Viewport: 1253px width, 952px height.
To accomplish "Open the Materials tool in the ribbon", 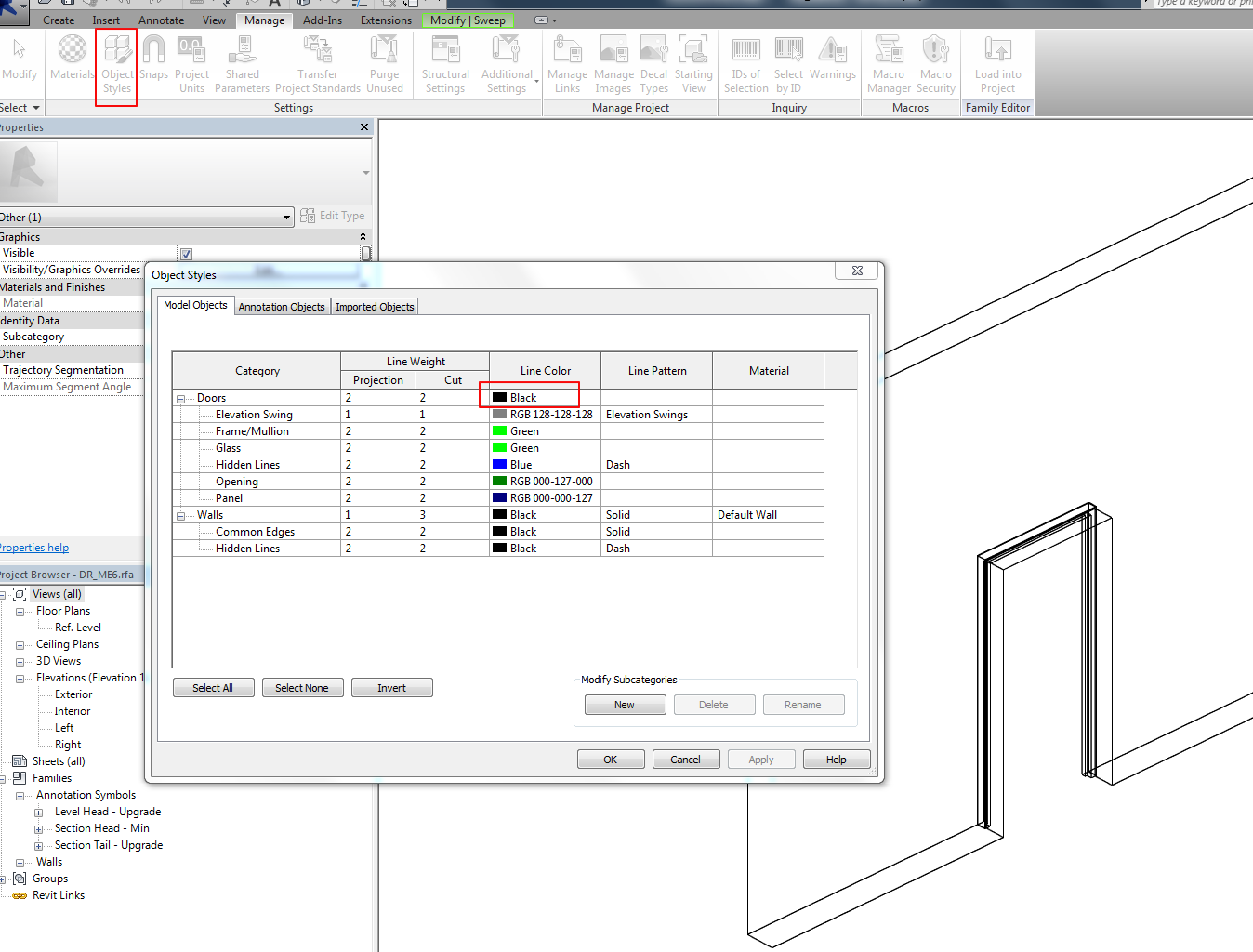I will point(72,61).
